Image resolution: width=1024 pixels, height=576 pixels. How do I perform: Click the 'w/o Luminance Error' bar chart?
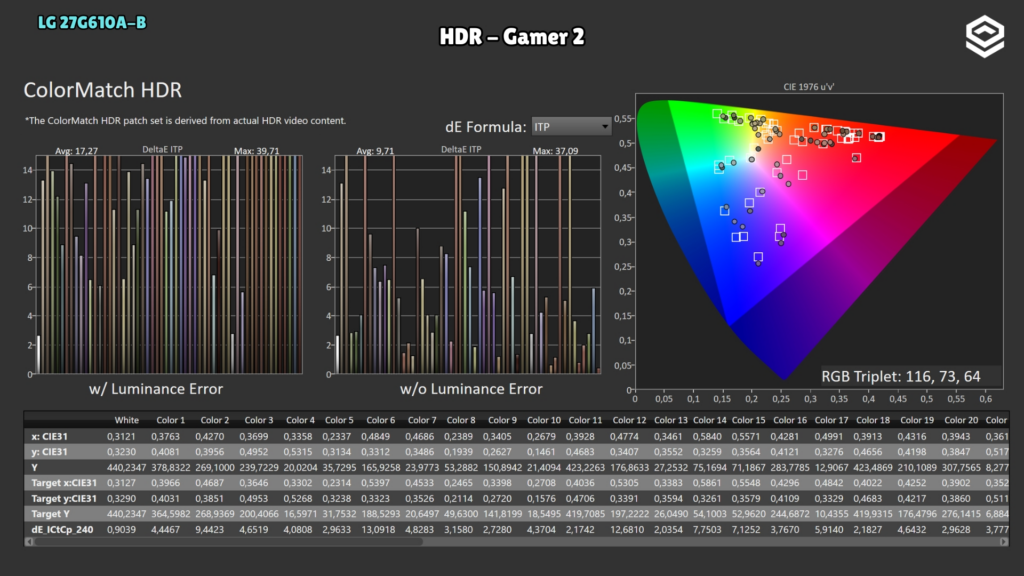tap(468, 264)
